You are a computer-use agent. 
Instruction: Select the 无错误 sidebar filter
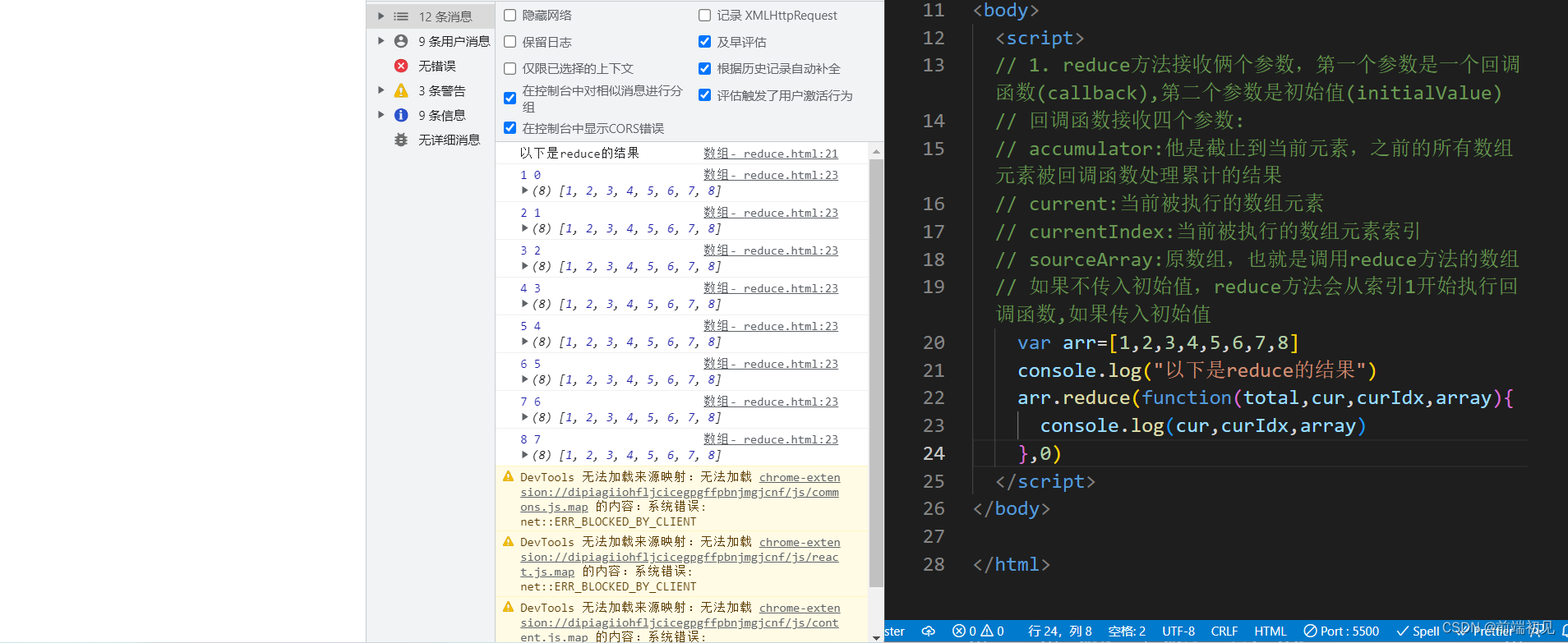[x=431, y=66]
